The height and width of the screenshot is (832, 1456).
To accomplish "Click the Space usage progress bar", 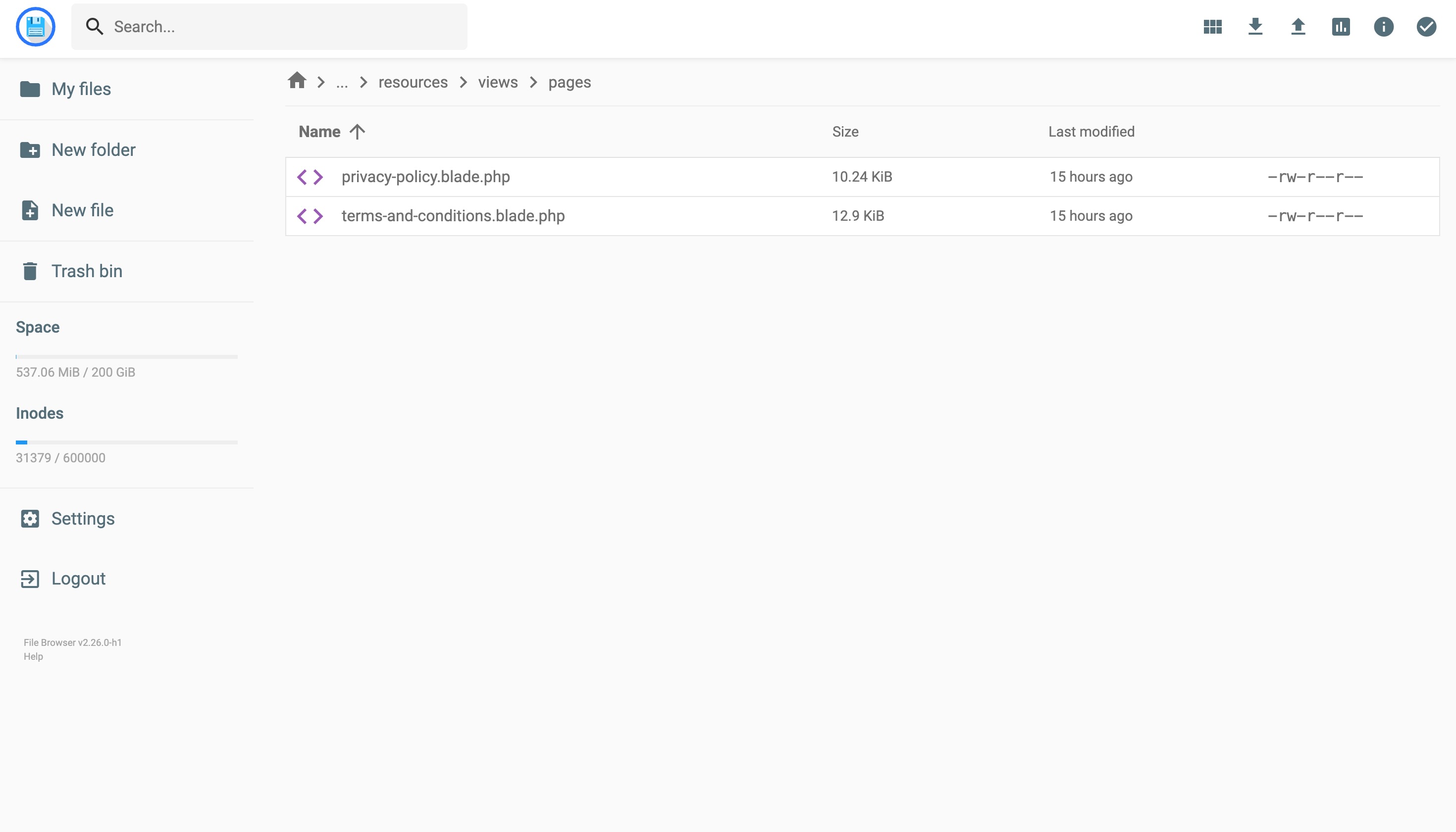I will coord(127,356).
